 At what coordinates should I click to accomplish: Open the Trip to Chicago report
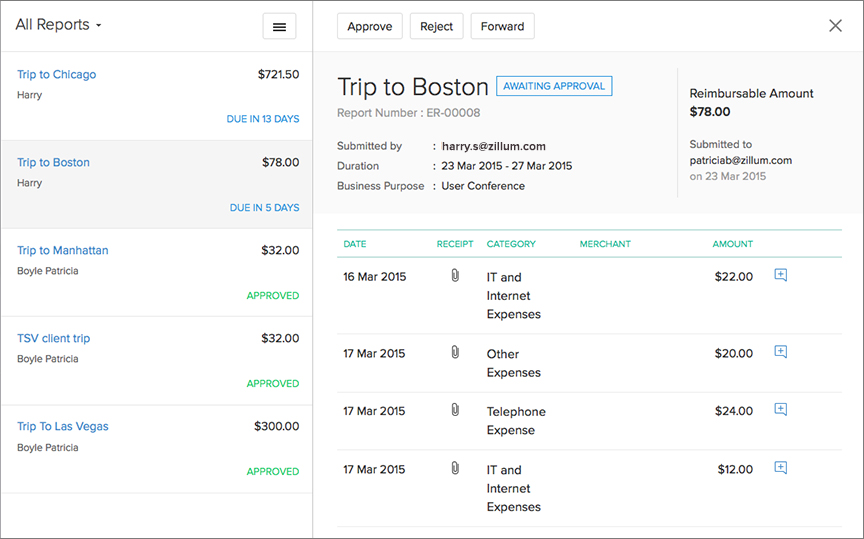pyautogui.click(x=57, y=75)
